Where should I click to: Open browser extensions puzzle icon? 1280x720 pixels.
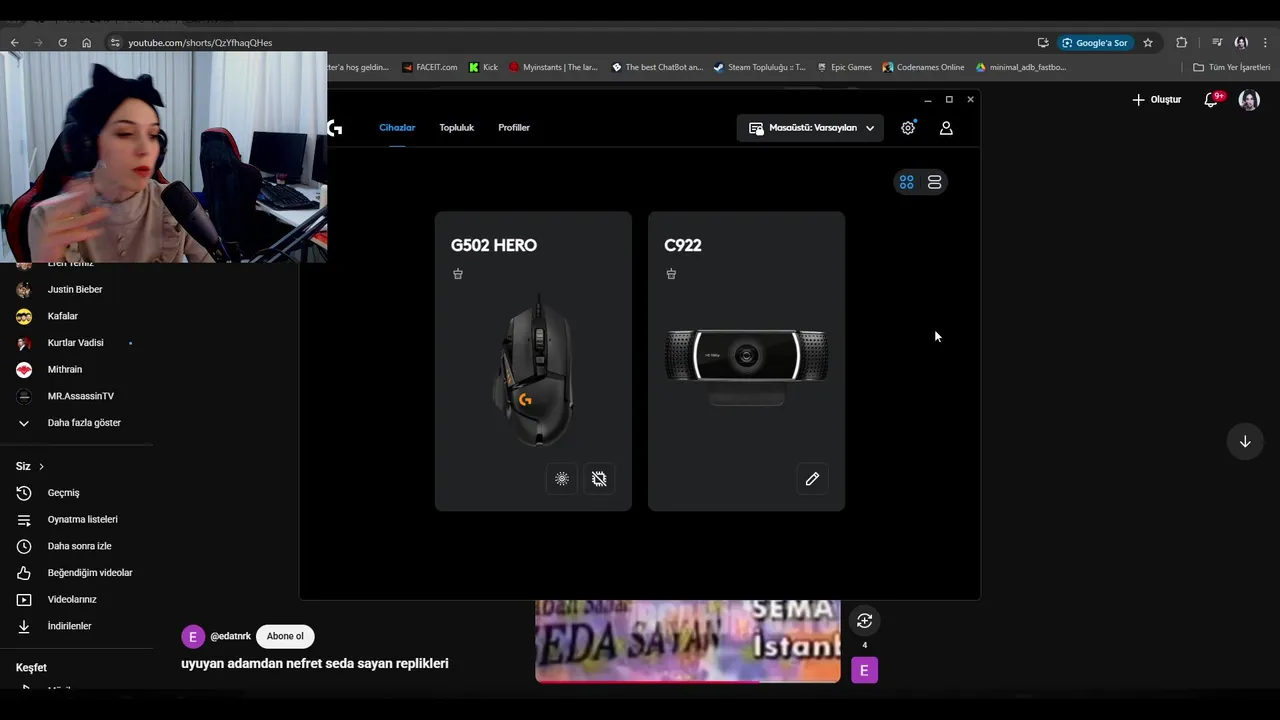[x=1182, y=43]
